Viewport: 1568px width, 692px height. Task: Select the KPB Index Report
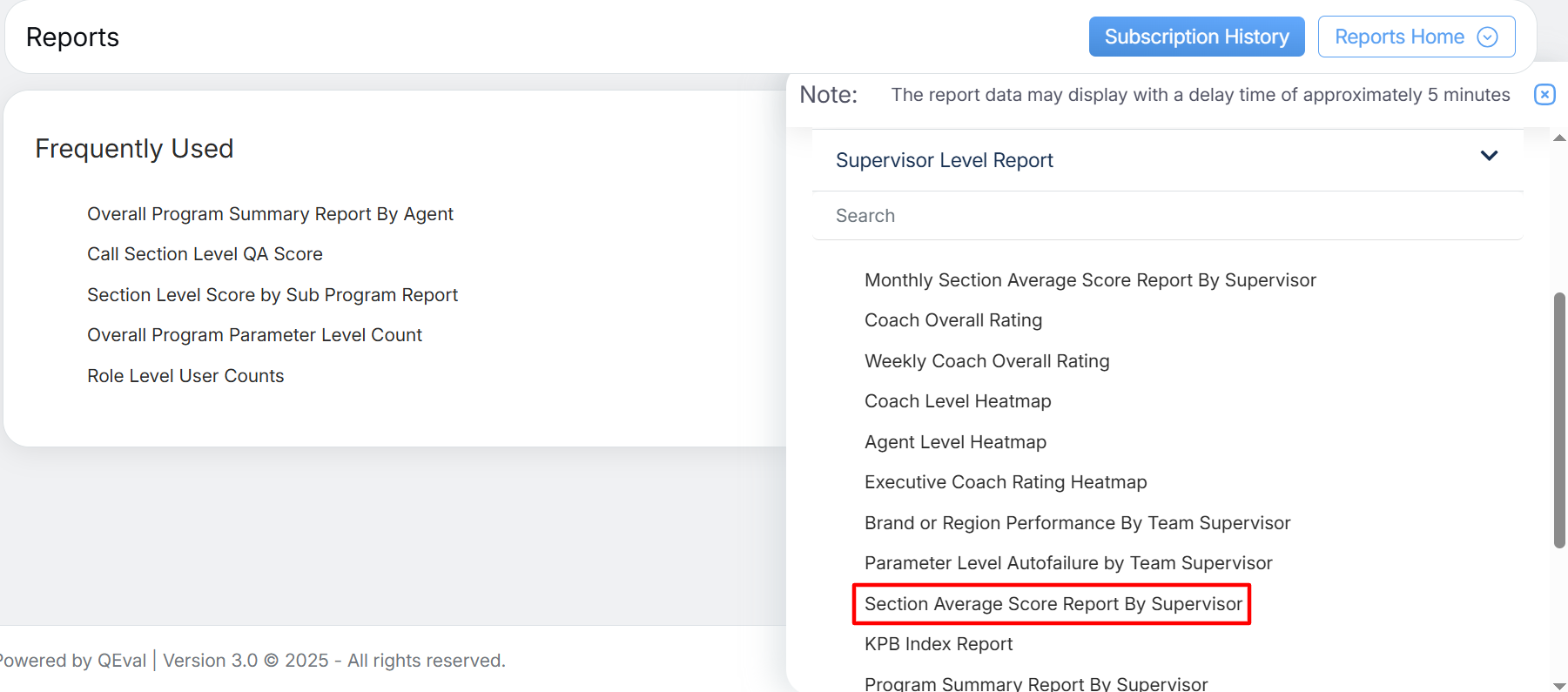pos(939,644)
